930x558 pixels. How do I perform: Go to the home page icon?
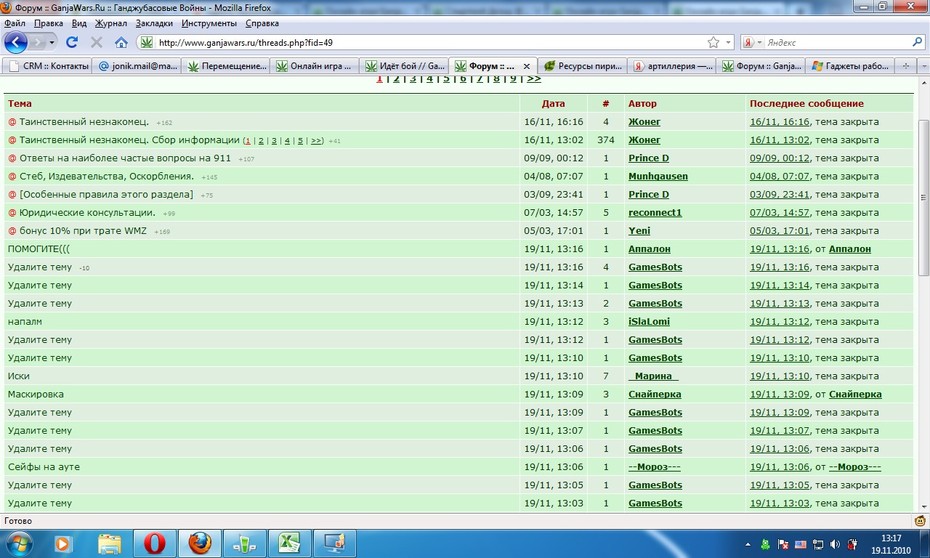tap(121, 42)
